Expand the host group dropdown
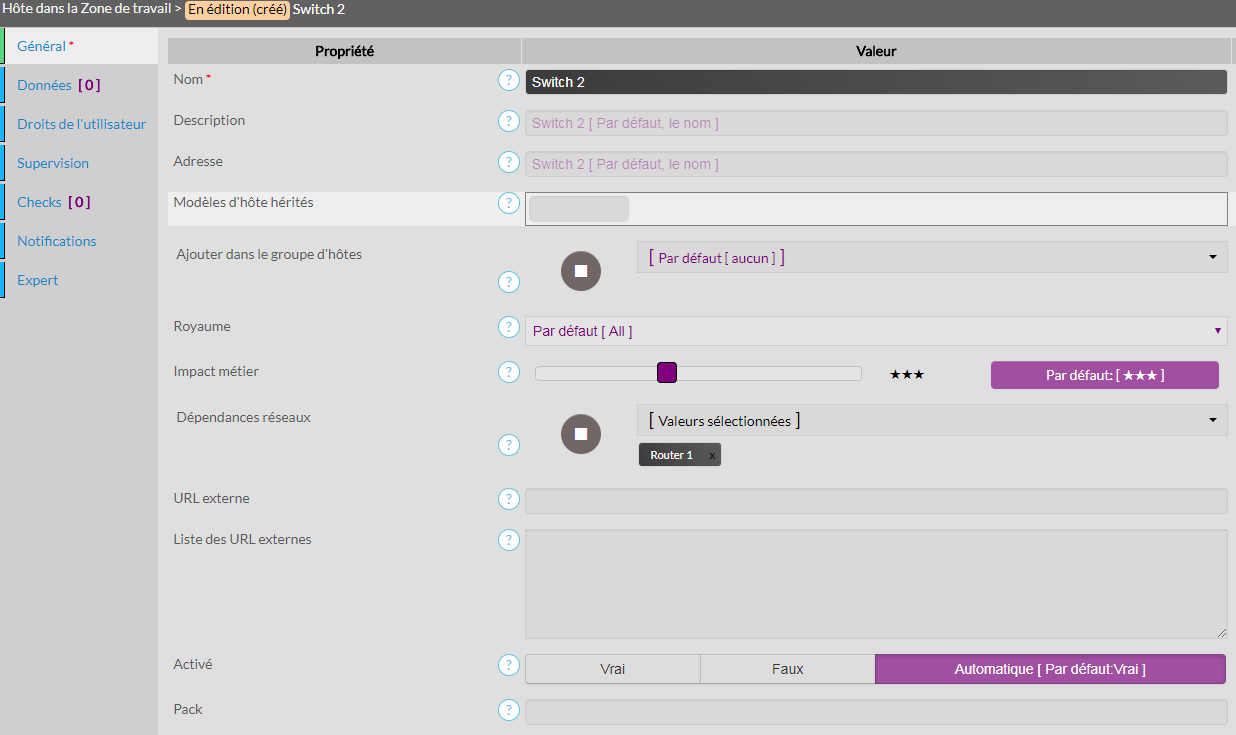 click(931, 257)
